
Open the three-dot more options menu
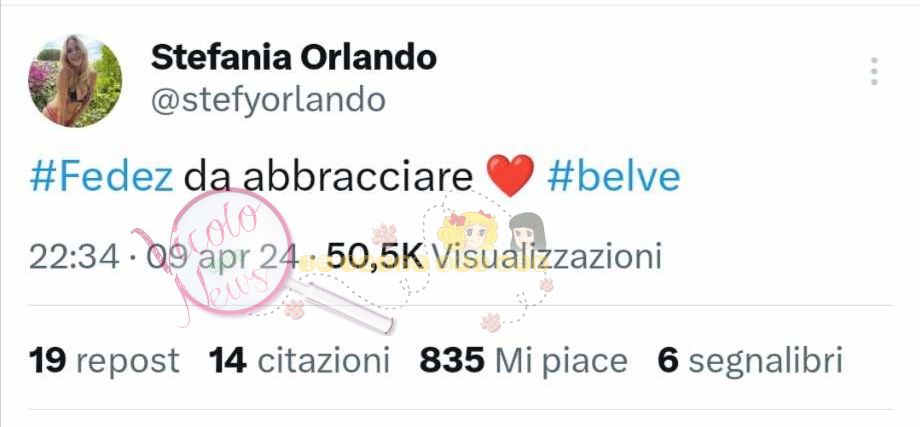click(x=874, y=72)
